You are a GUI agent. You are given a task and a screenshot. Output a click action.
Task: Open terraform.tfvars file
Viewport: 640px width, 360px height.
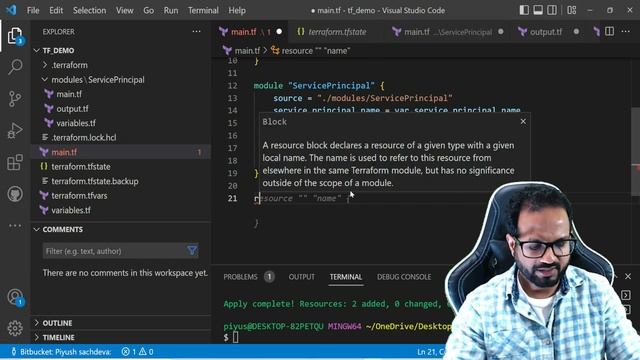[79, 196]
